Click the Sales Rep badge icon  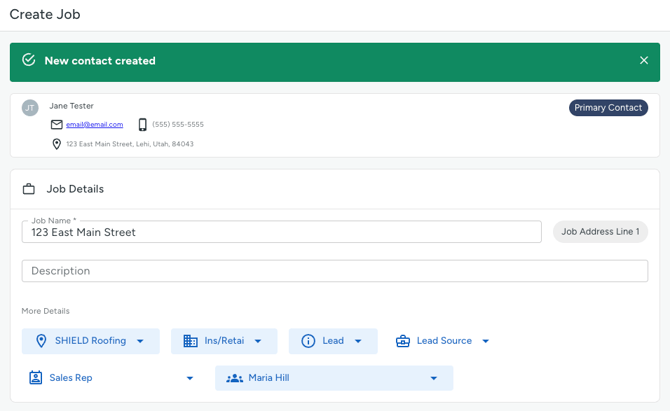coord(35,378)
